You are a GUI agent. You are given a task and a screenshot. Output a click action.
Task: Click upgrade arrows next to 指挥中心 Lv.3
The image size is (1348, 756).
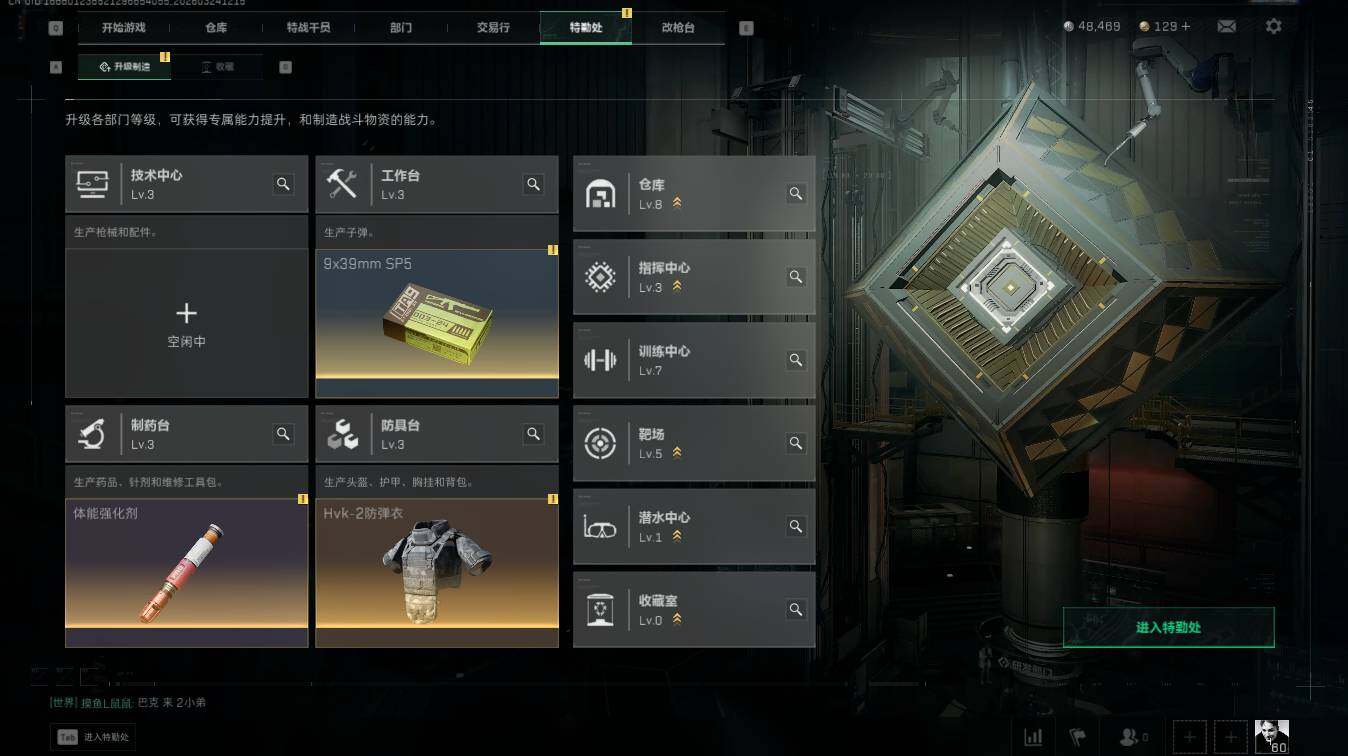pyautogui.click(x=677, y=287)
